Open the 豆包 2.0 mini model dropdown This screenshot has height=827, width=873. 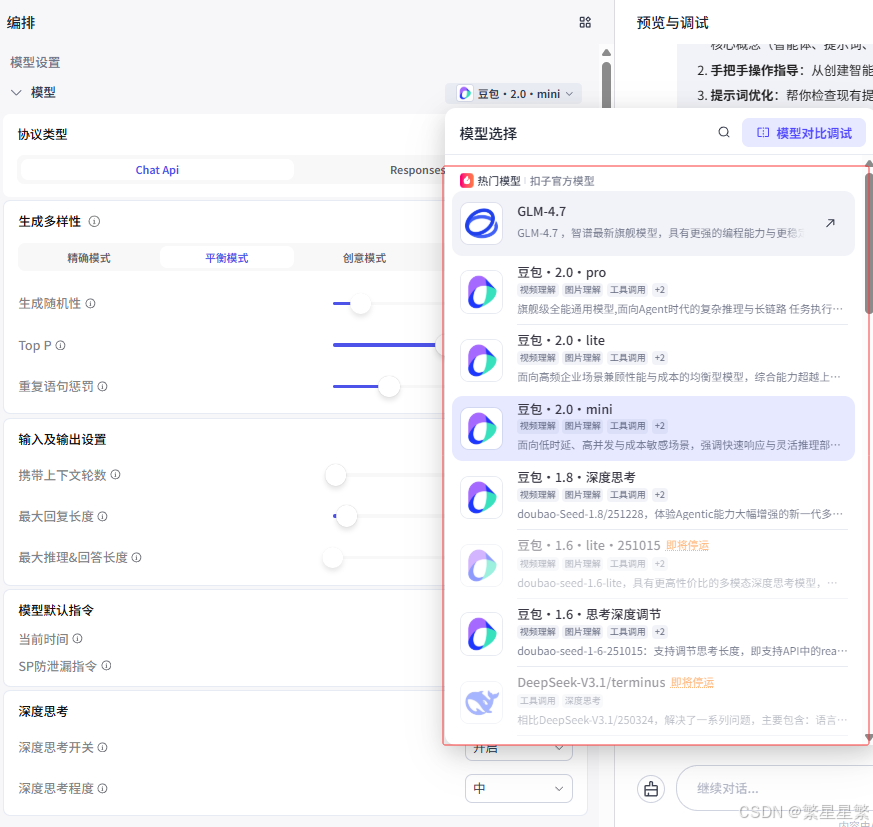click(514, 94)
